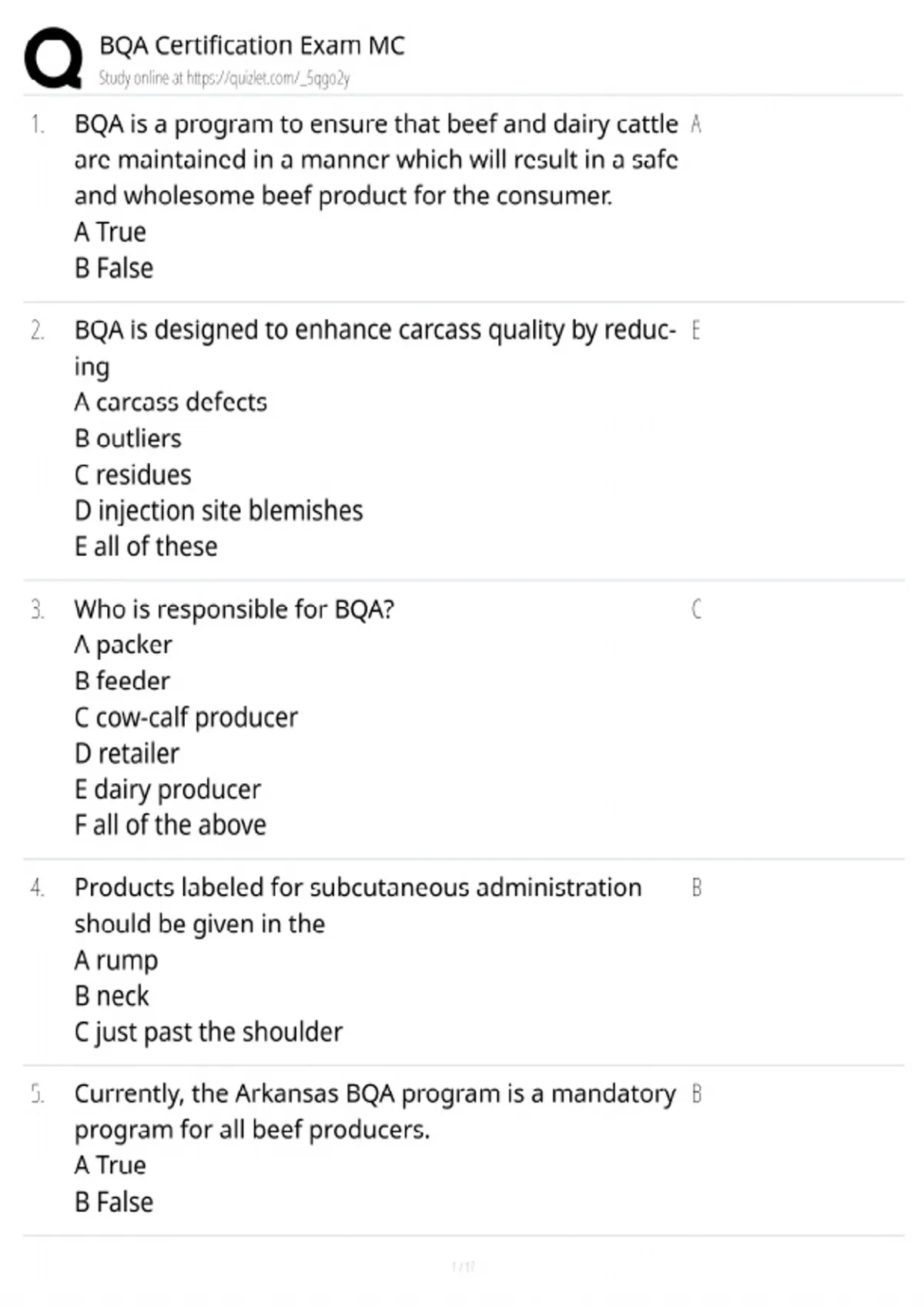Choose 'B neck' for subcutaneous question
Screen dimensions: 924x1309
(112, 996)
